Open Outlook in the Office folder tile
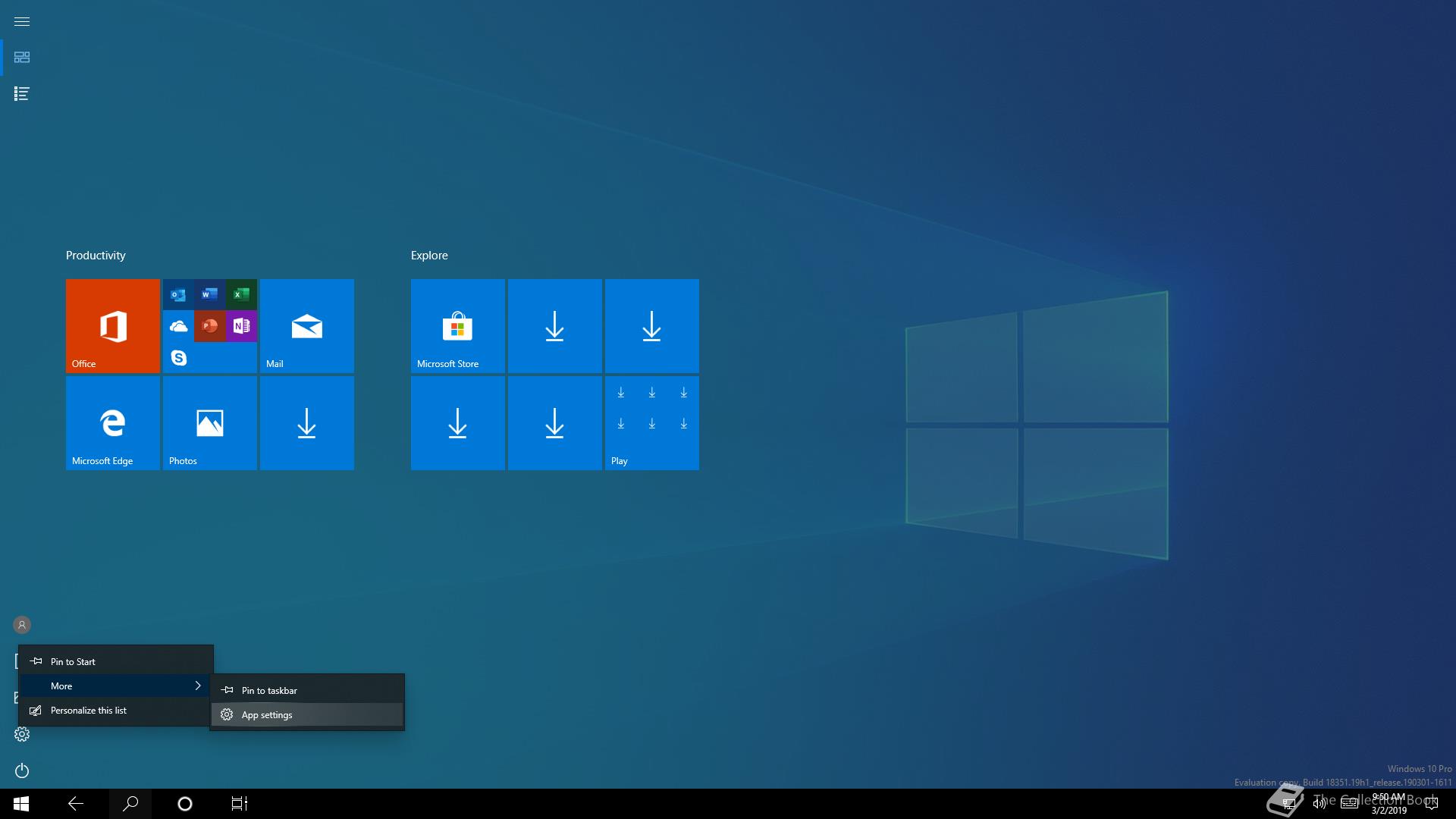 tap(179, 294)
